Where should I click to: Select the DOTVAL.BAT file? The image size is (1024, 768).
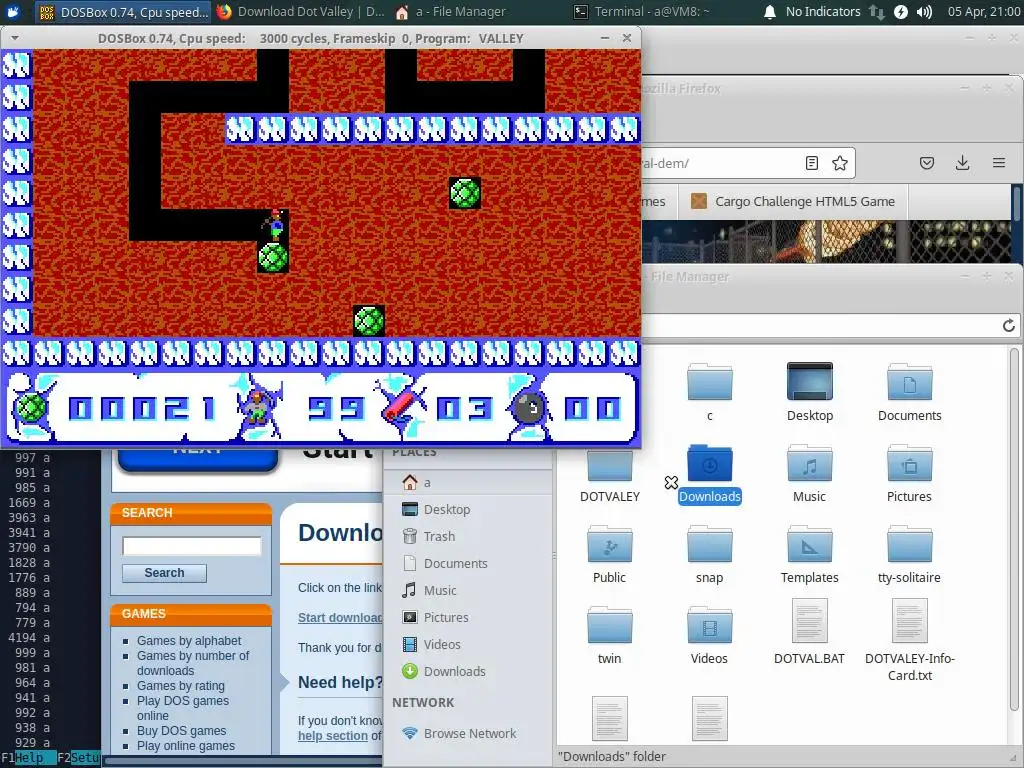pos(809,621)
